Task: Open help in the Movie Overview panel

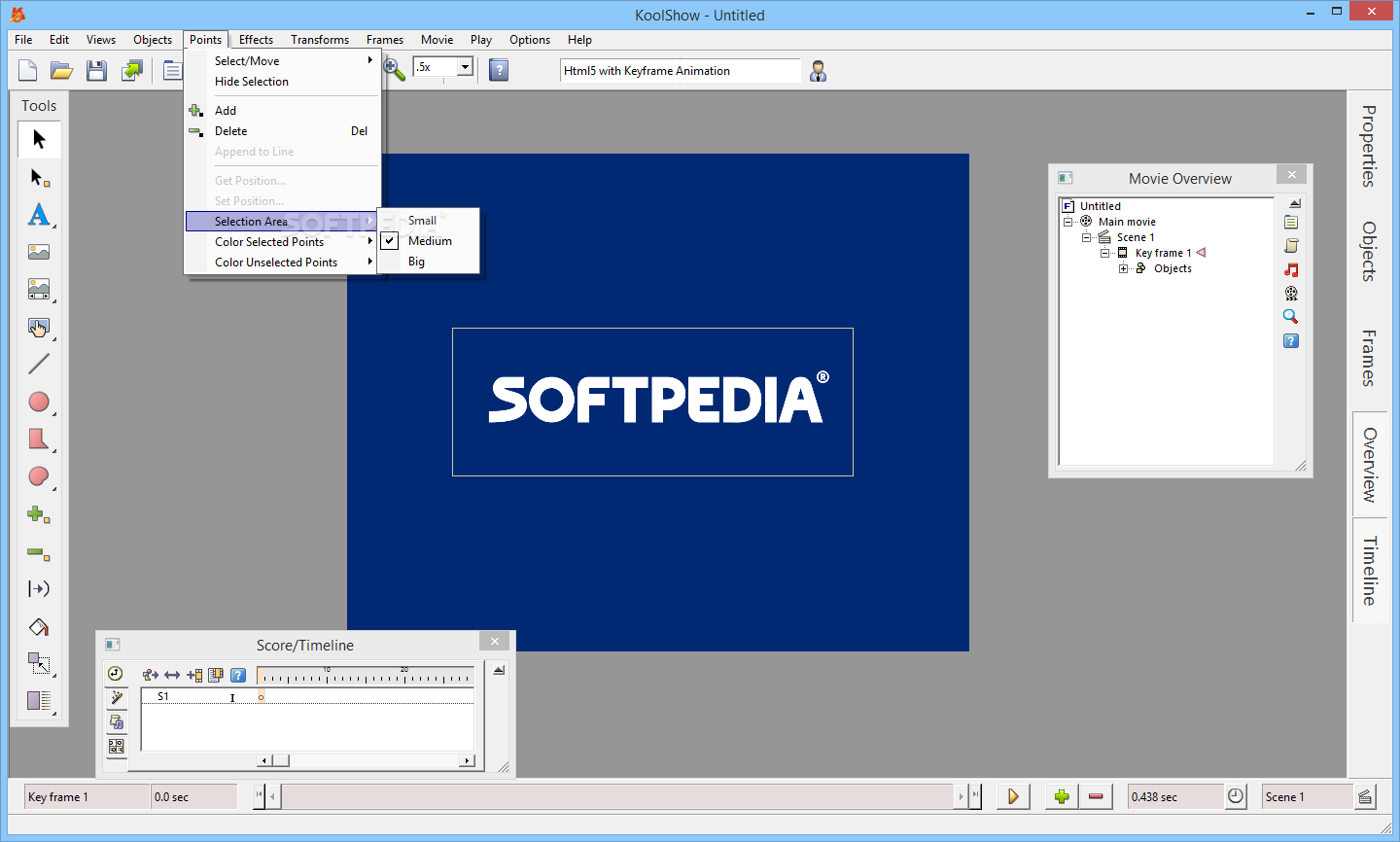Action: [1291, 340]
